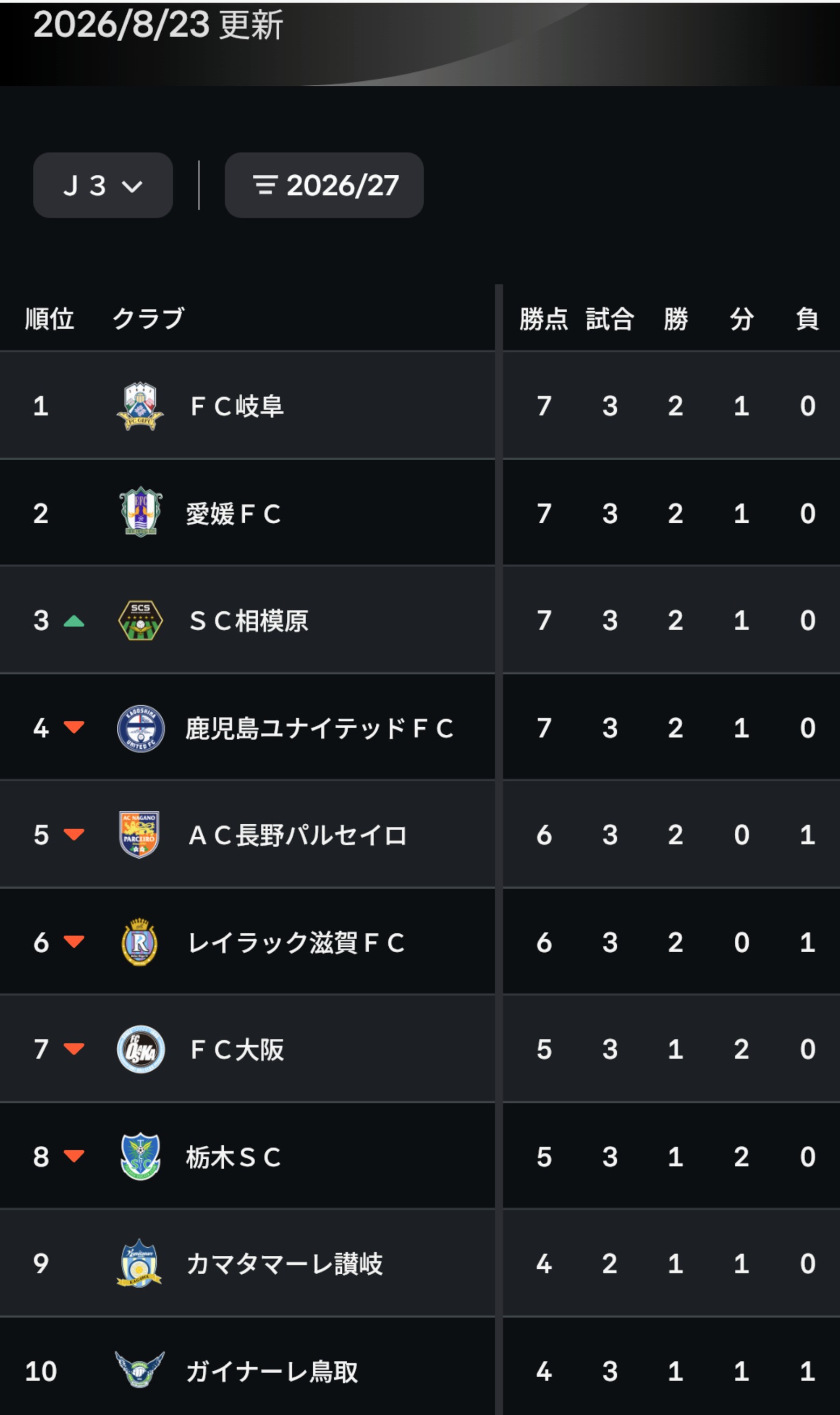The height and width of the screenshot is (1415, 840).
Task: Click the 愛媛FC club crest
Action: (141, 512)
